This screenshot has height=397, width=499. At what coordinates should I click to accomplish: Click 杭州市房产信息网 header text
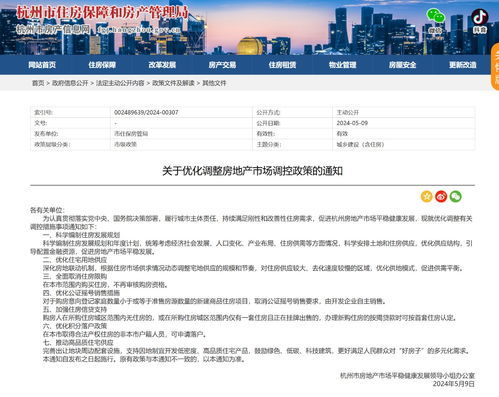(x=53, y=30)
